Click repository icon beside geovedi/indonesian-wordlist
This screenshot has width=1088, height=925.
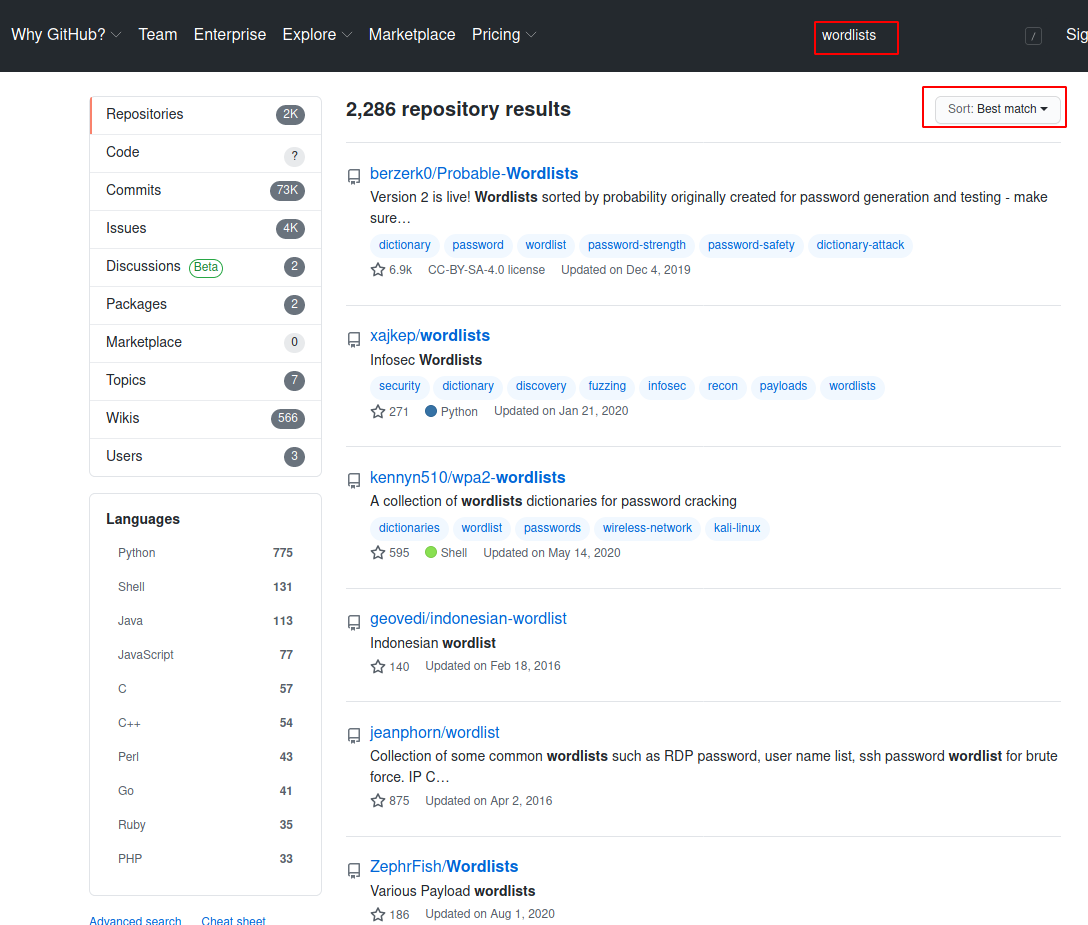(354, 620)
